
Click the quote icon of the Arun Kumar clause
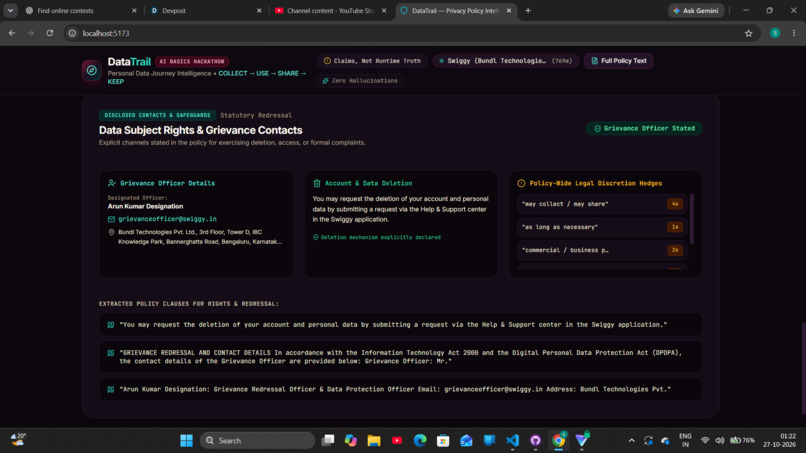(x=111, y=390)
